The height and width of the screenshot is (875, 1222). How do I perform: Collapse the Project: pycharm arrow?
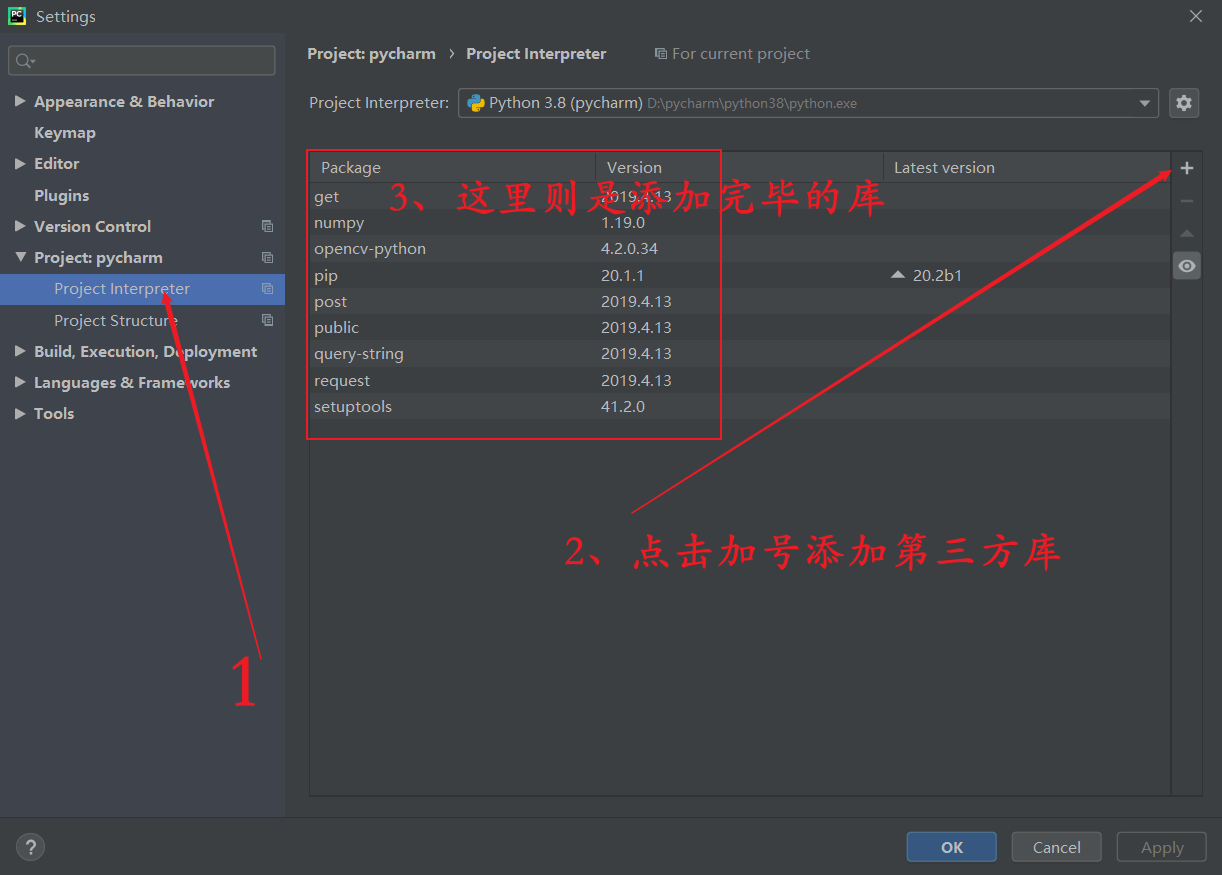20,257
